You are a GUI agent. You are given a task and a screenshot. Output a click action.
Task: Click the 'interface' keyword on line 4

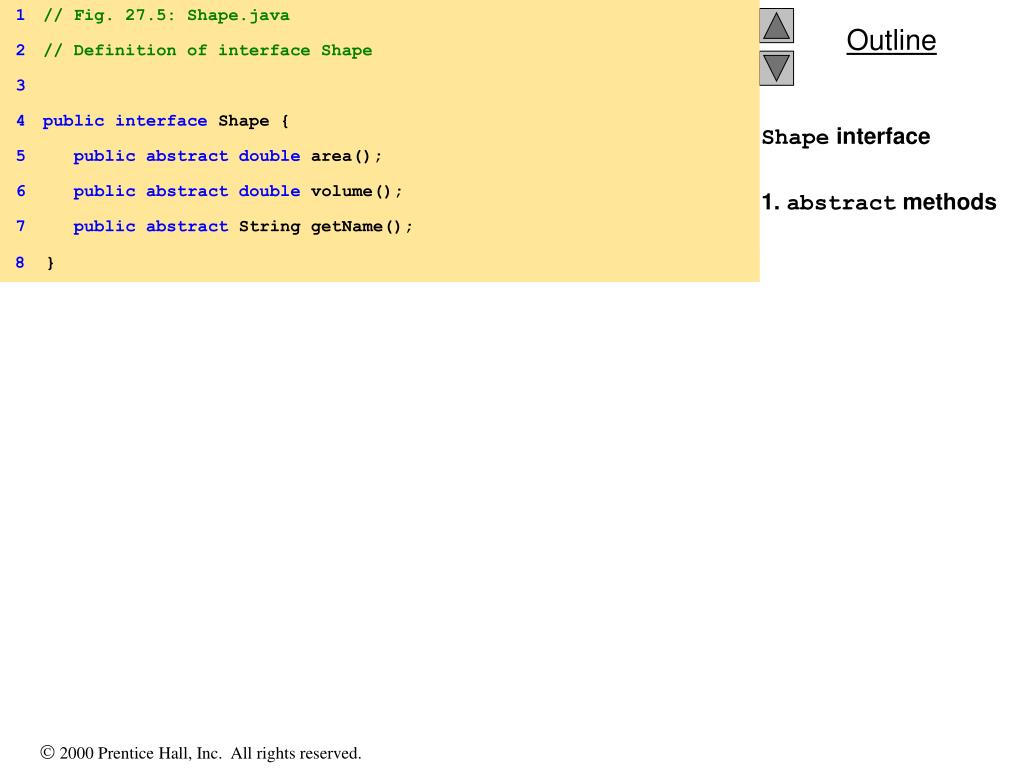[161, 121]
